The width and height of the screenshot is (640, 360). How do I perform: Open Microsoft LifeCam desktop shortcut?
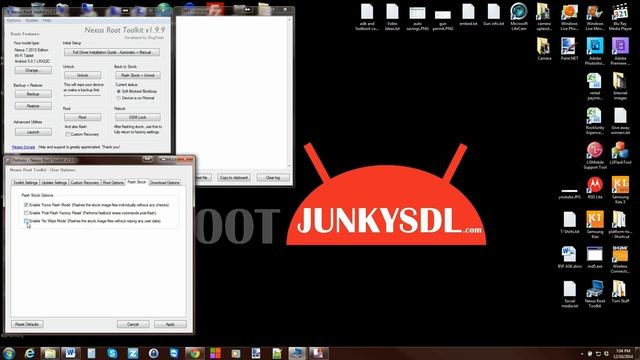(x=519, y=17)
